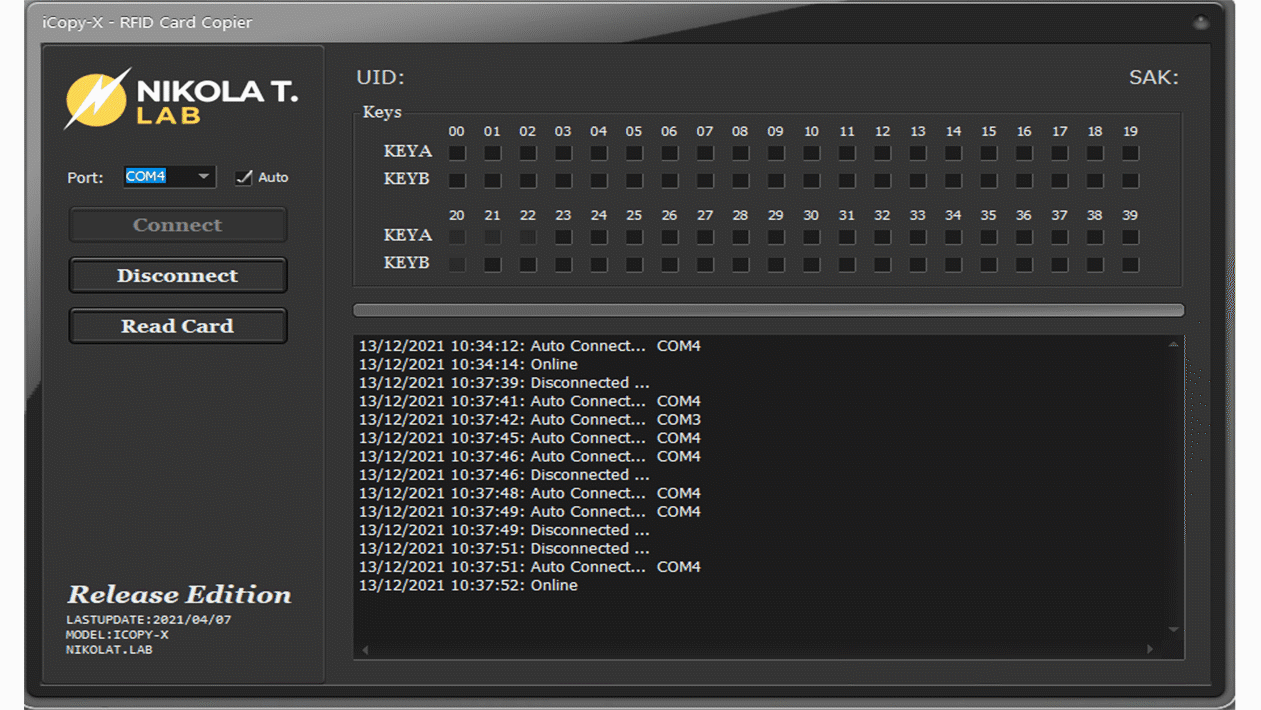Check the KEYA box for sector 12
The width and height of the screenshot is (1261, 710).
coord(882,153)
